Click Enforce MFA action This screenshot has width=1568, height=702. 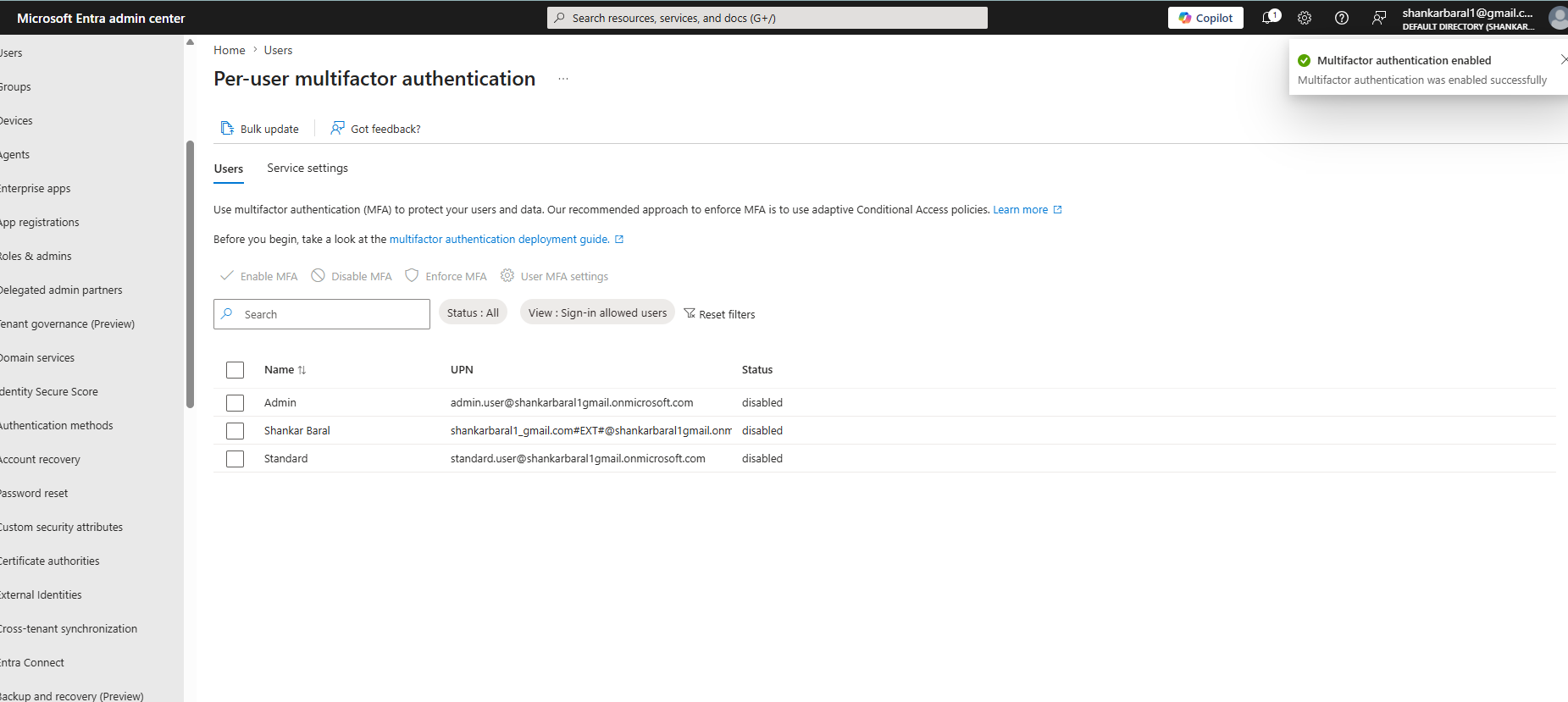pos(446,276)
